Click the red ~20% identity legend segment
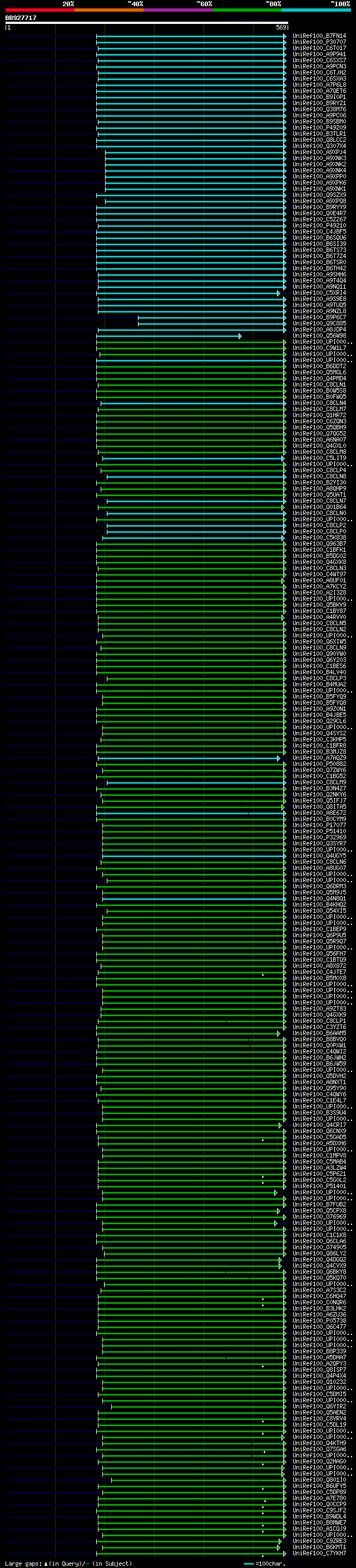The width and height of the screenshot is (356, 1568). 39,10
